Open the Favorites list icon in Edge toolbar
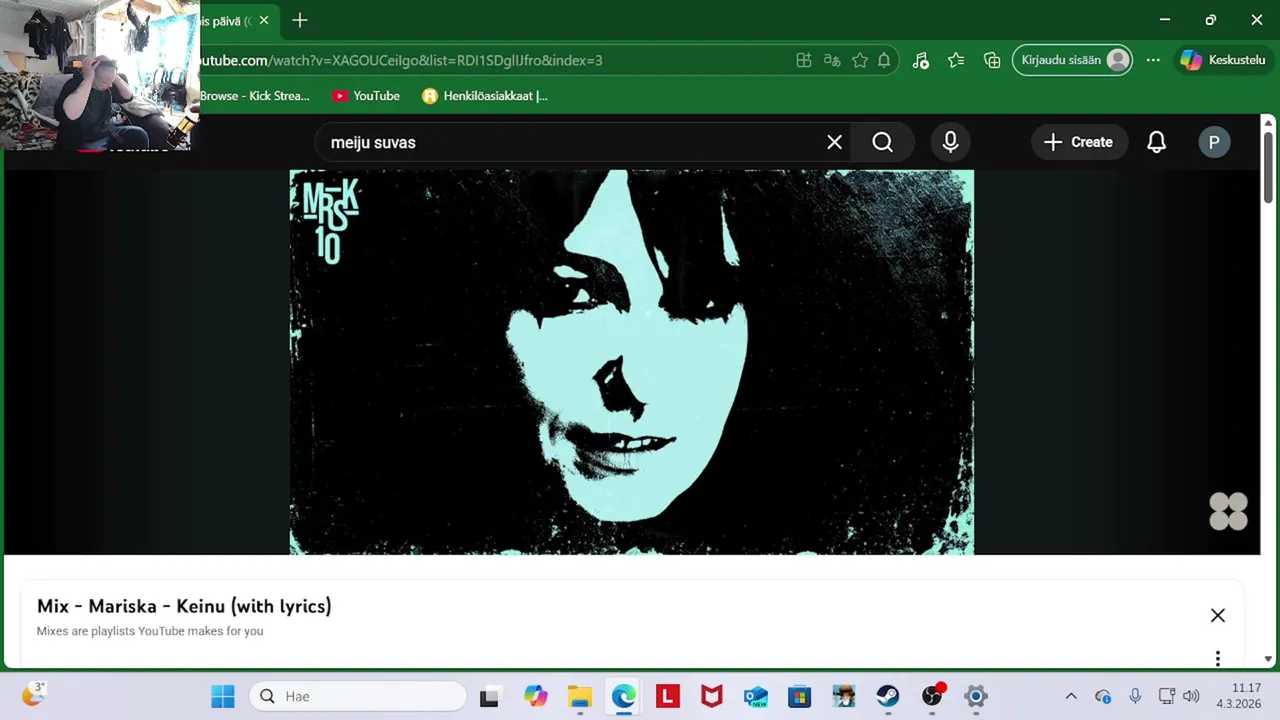1280x720 pixels. (x=956, y=60)
